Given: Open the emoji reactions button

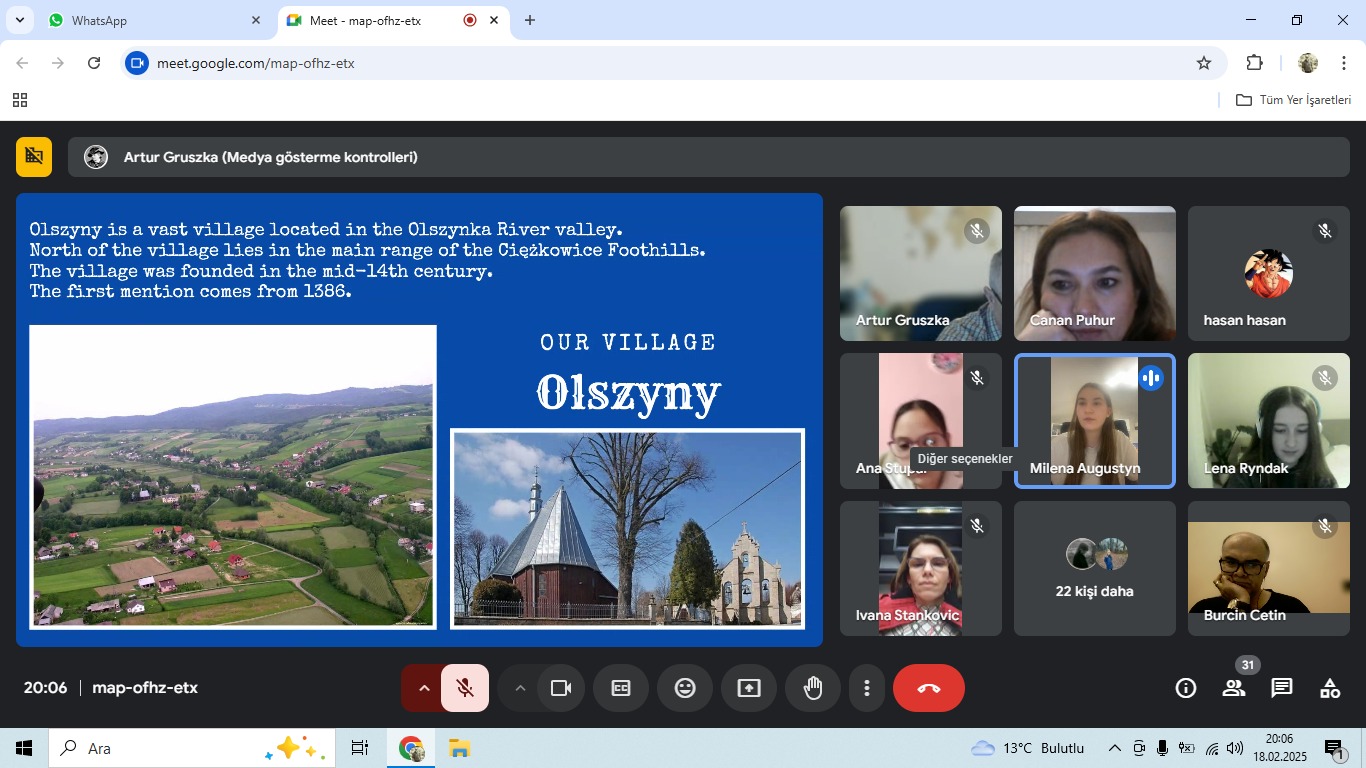Looking at the screenshot, I should [685, 688].
